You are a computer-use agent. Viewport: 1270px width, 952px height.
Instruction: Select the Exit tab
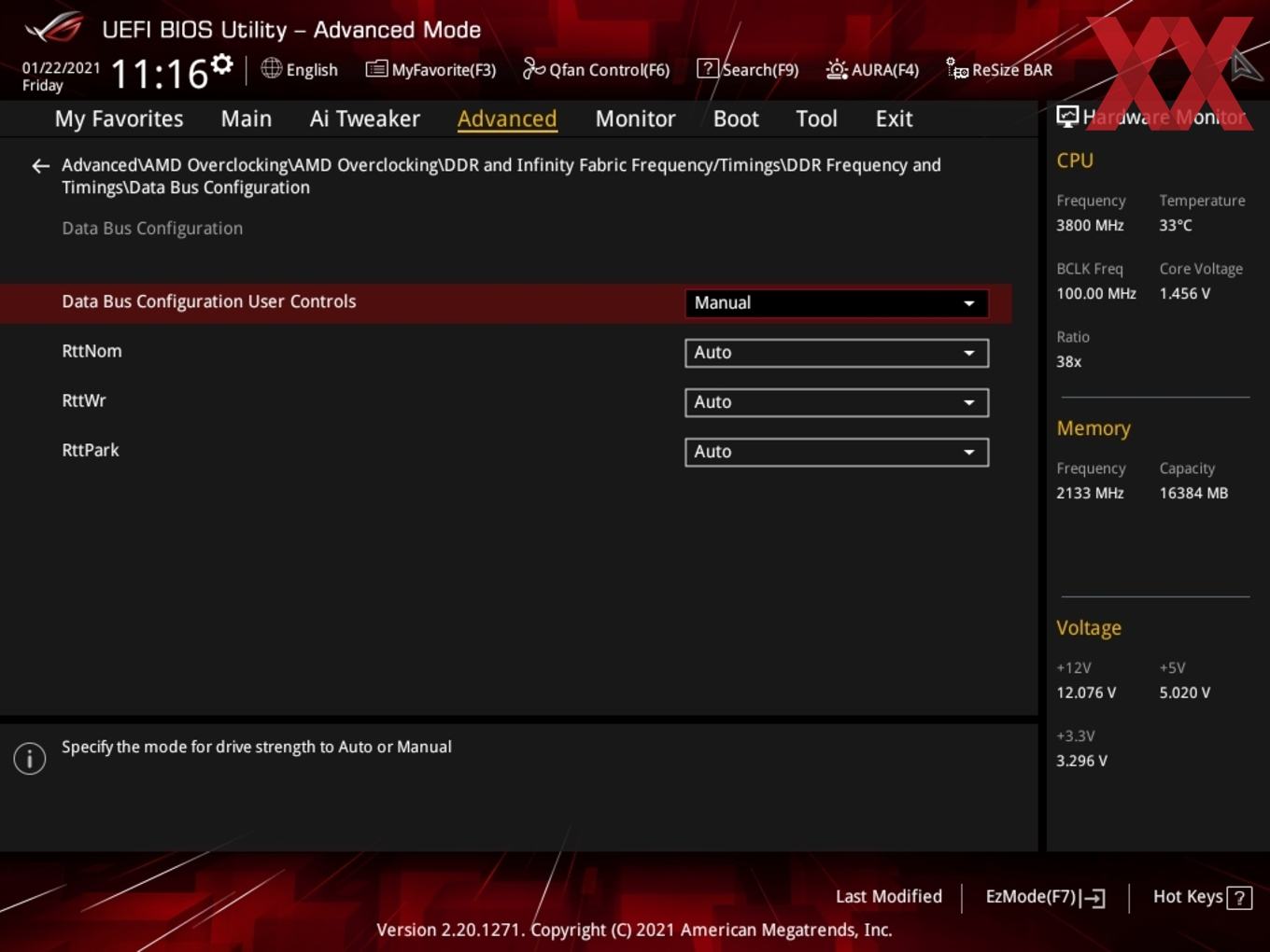(x=894, y=119)
